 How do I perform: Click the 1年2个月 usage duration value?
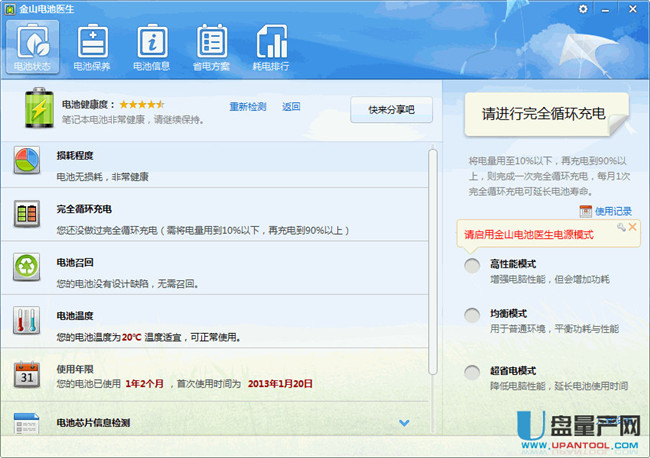click(x=145, y=384)
